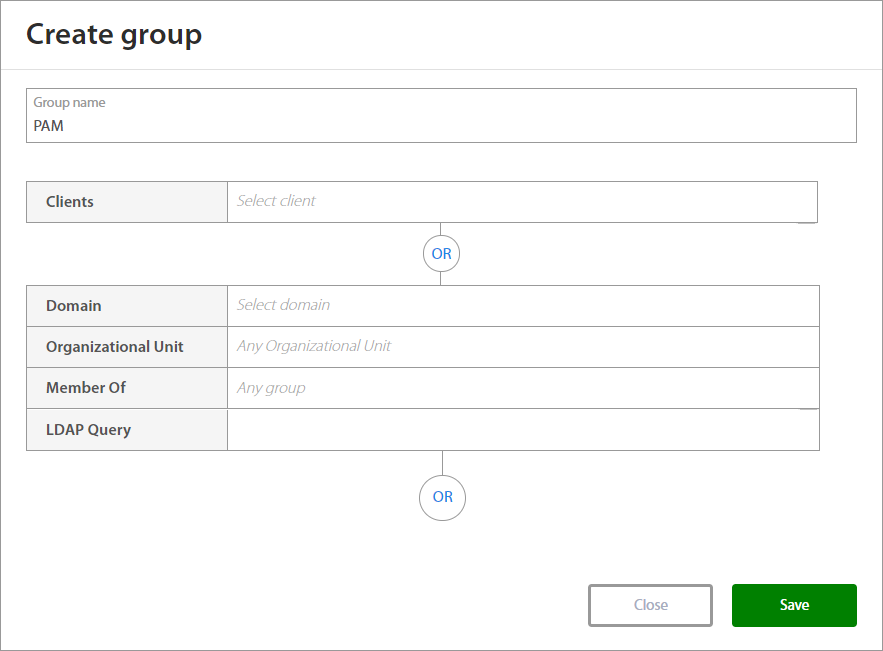
Task: Click the Organizational Unit row label
Action: coord(115,347)
